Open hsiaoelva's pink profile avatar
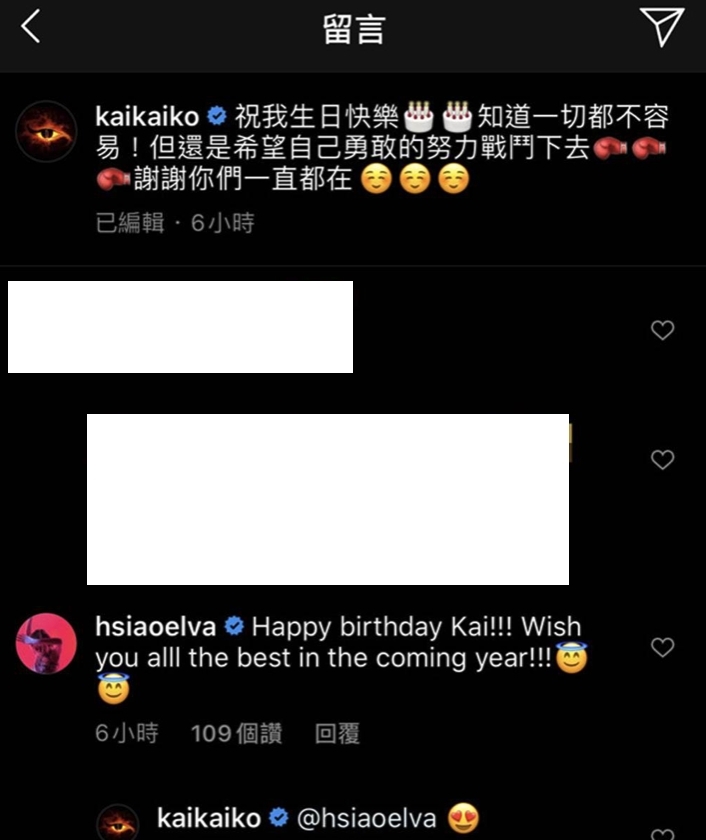706x840 pixels. (46, 643)
